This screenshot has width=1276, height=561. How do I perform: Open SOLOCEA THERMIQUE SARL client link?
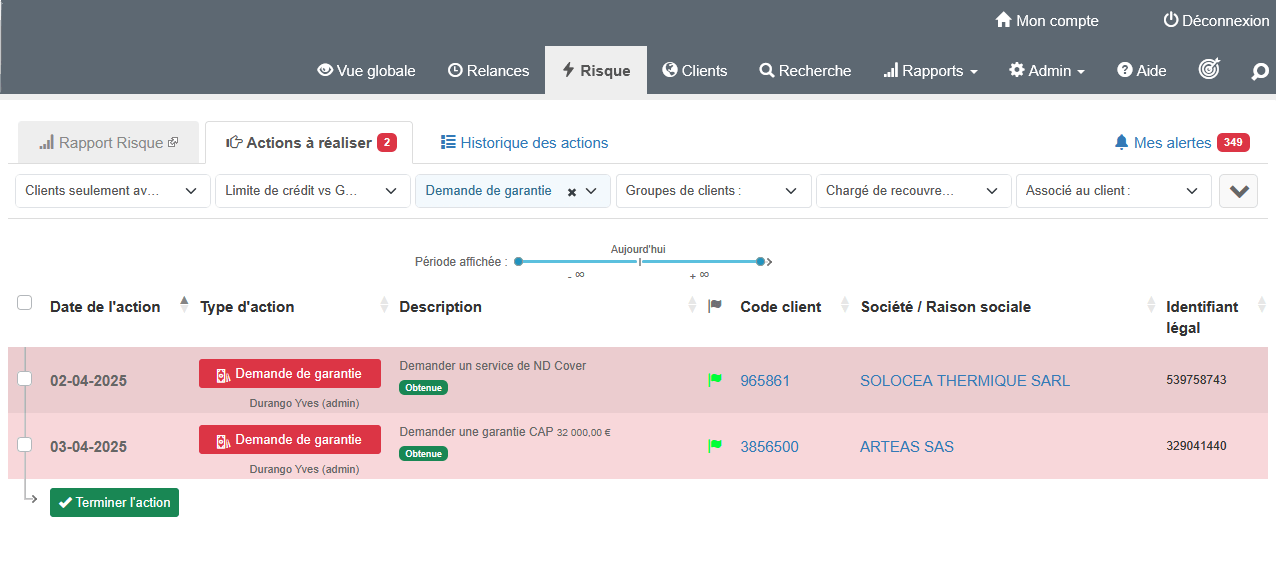[x=964, y=380]
